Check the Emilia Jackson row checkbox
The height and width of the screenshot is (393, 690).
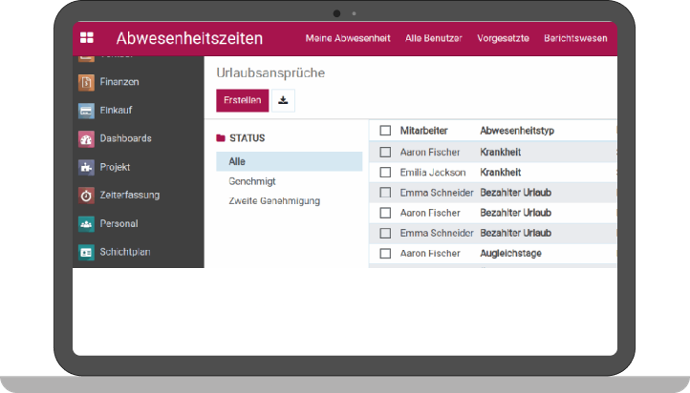click(385, 172)
